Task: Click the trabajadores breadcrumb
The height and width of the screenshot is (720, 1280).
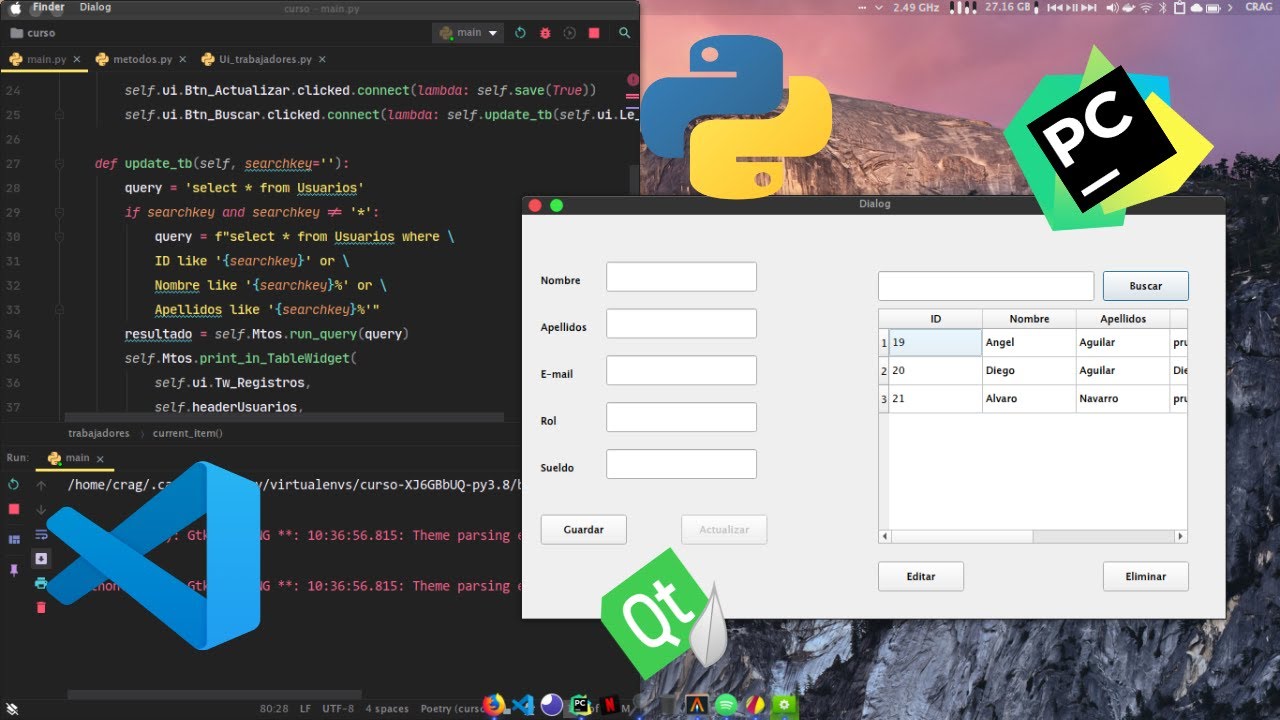Action: coord(99,433)
